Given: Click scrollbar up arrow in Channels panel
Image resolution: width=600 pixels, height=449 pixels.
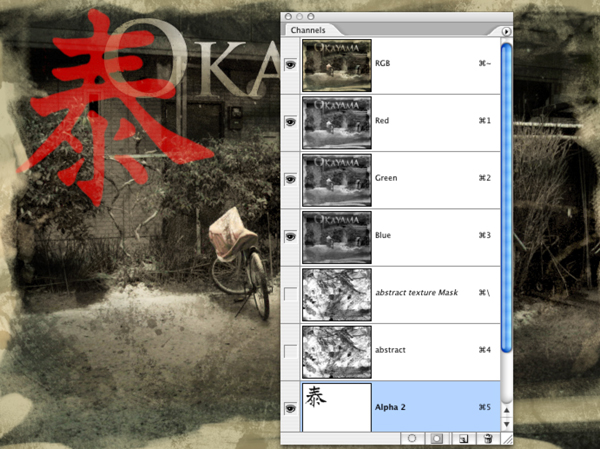Looking at the screenshot, I should click(x=506, y=410).
